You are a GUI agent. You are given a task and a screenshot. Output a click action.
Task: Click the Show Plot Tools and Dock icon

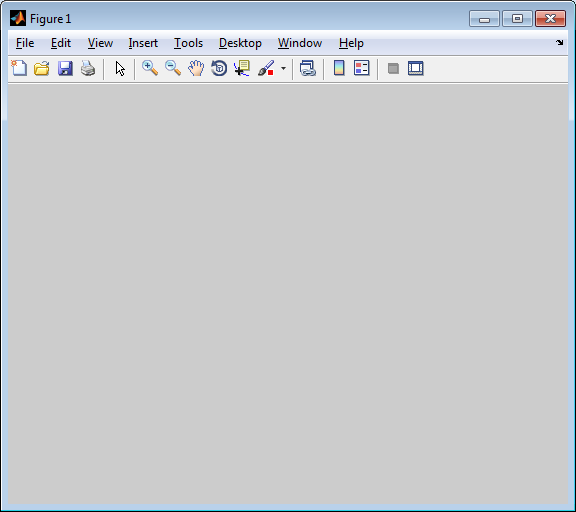tap(415, 68)
